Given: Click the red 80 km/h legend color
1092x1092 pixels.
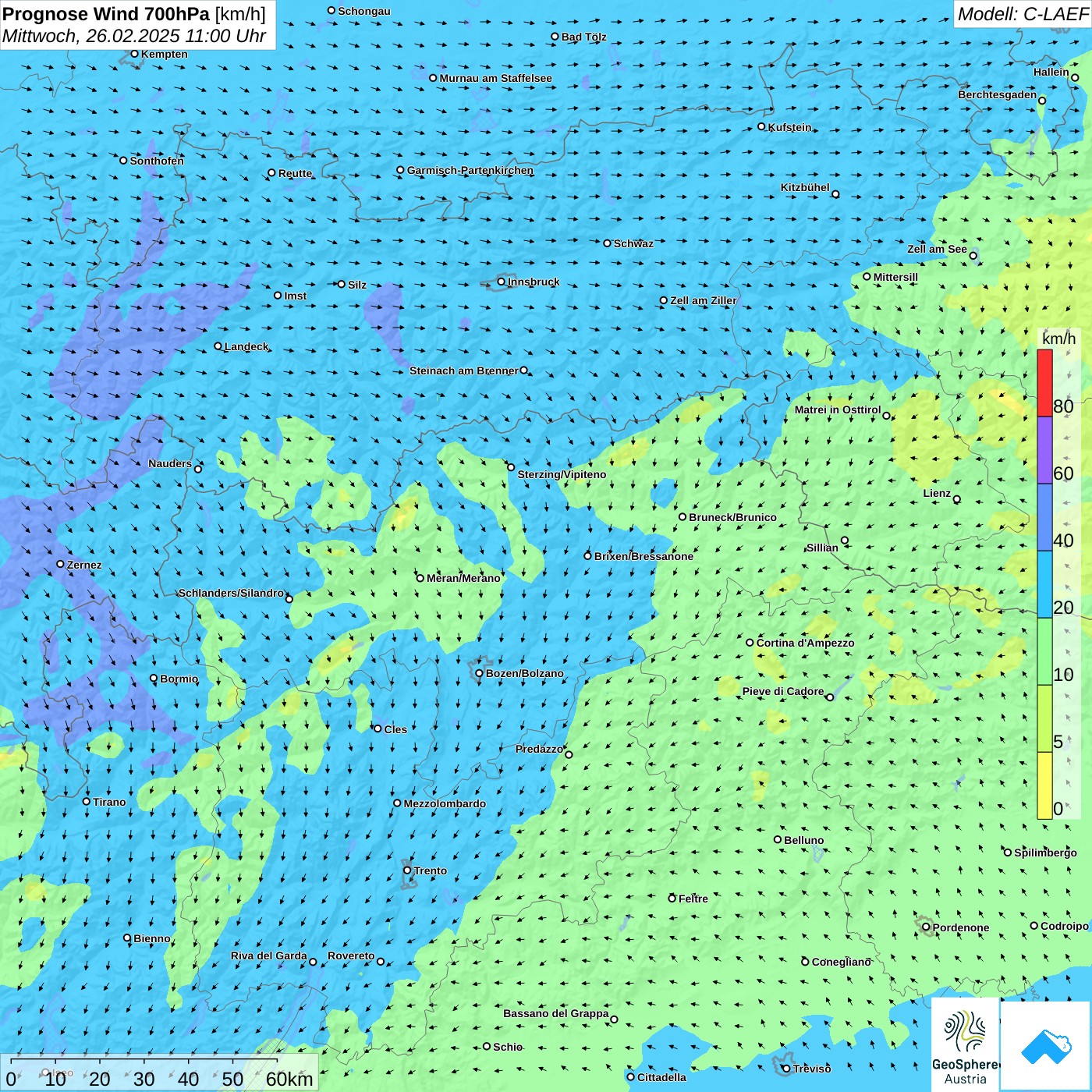Looking at the screenshot, I should (1044, 383).
